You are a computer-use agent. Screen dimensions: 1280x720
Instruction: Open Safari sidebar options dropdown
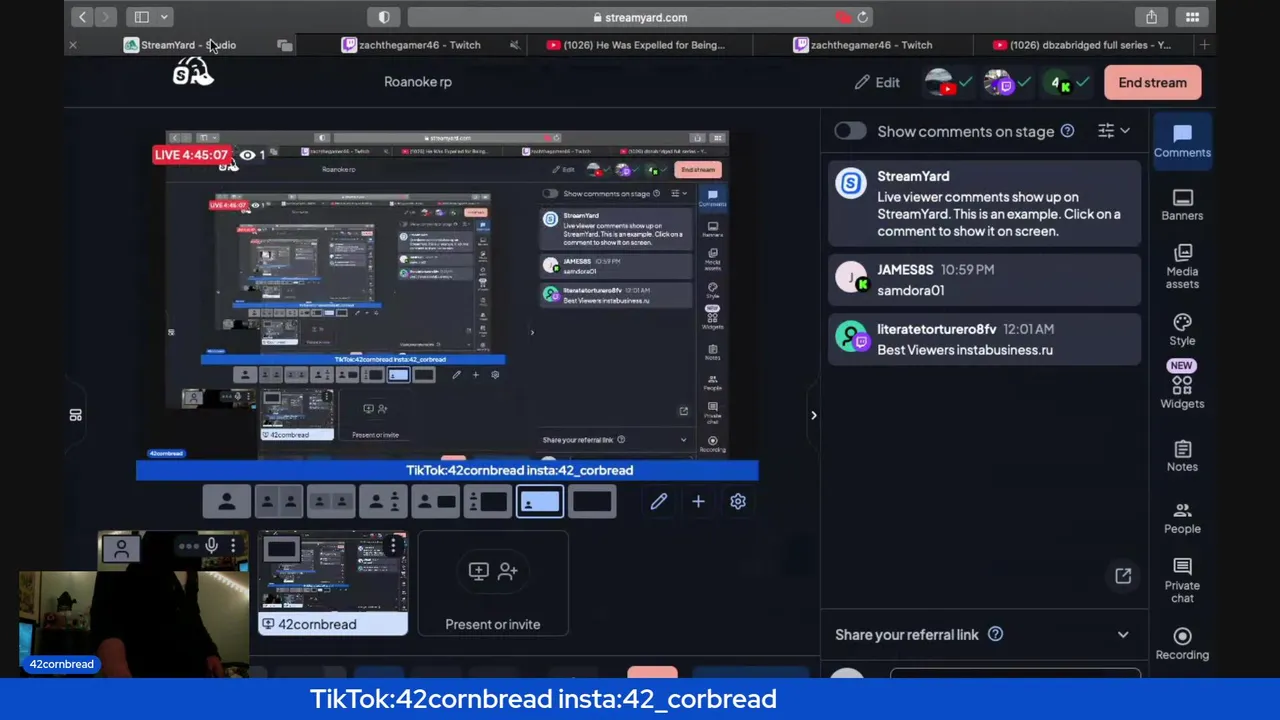click(164, 17)
